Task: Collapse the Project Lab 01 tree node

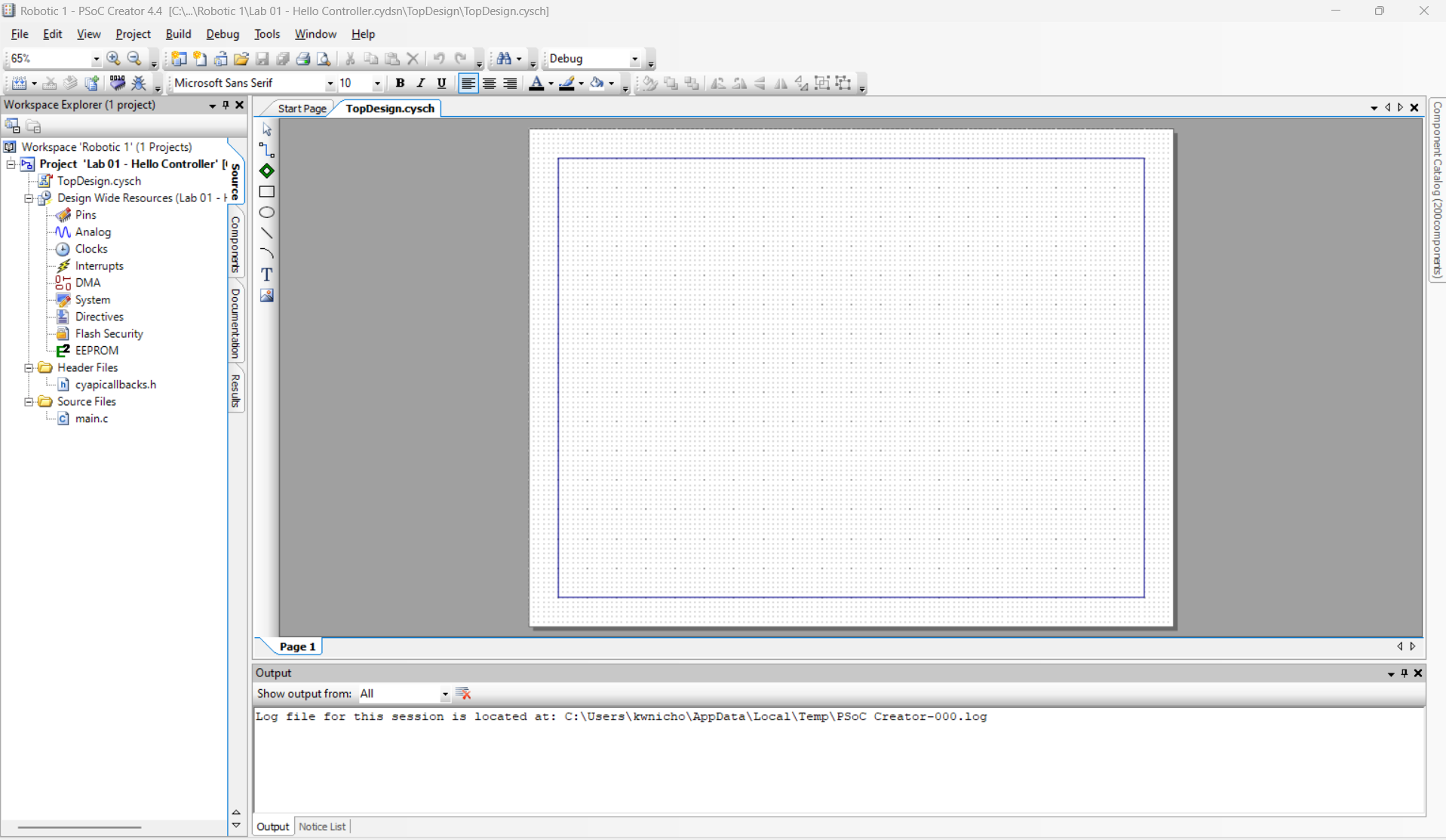Action: pyautogui.click(x=11, y=164)
